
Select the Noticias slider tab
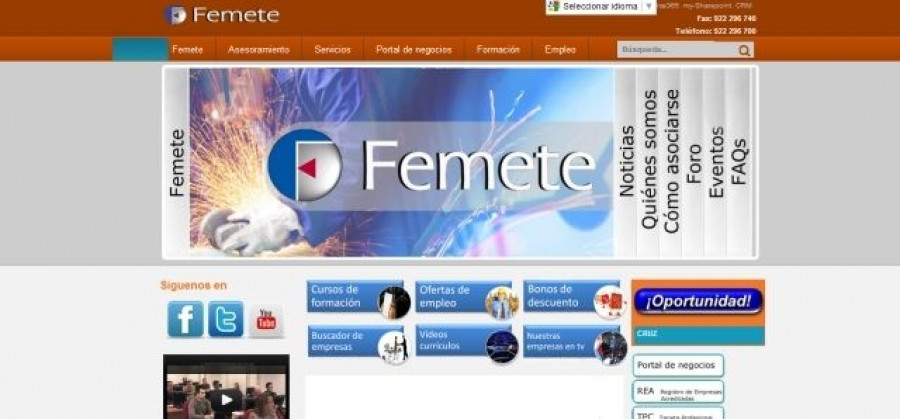[x=626, y=162]
